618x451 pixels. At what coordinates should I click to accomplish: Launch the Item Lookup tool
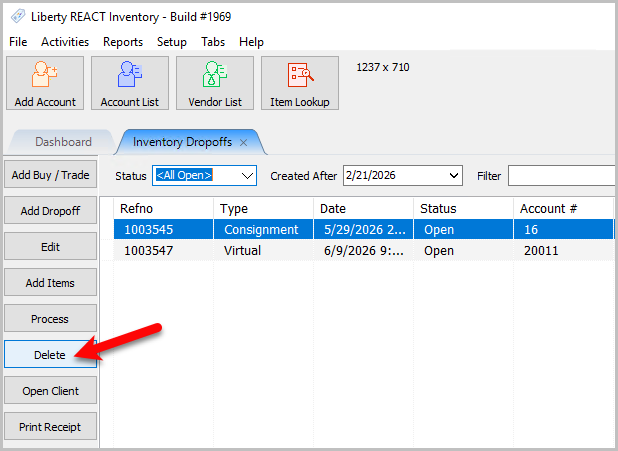click(300, 83)
